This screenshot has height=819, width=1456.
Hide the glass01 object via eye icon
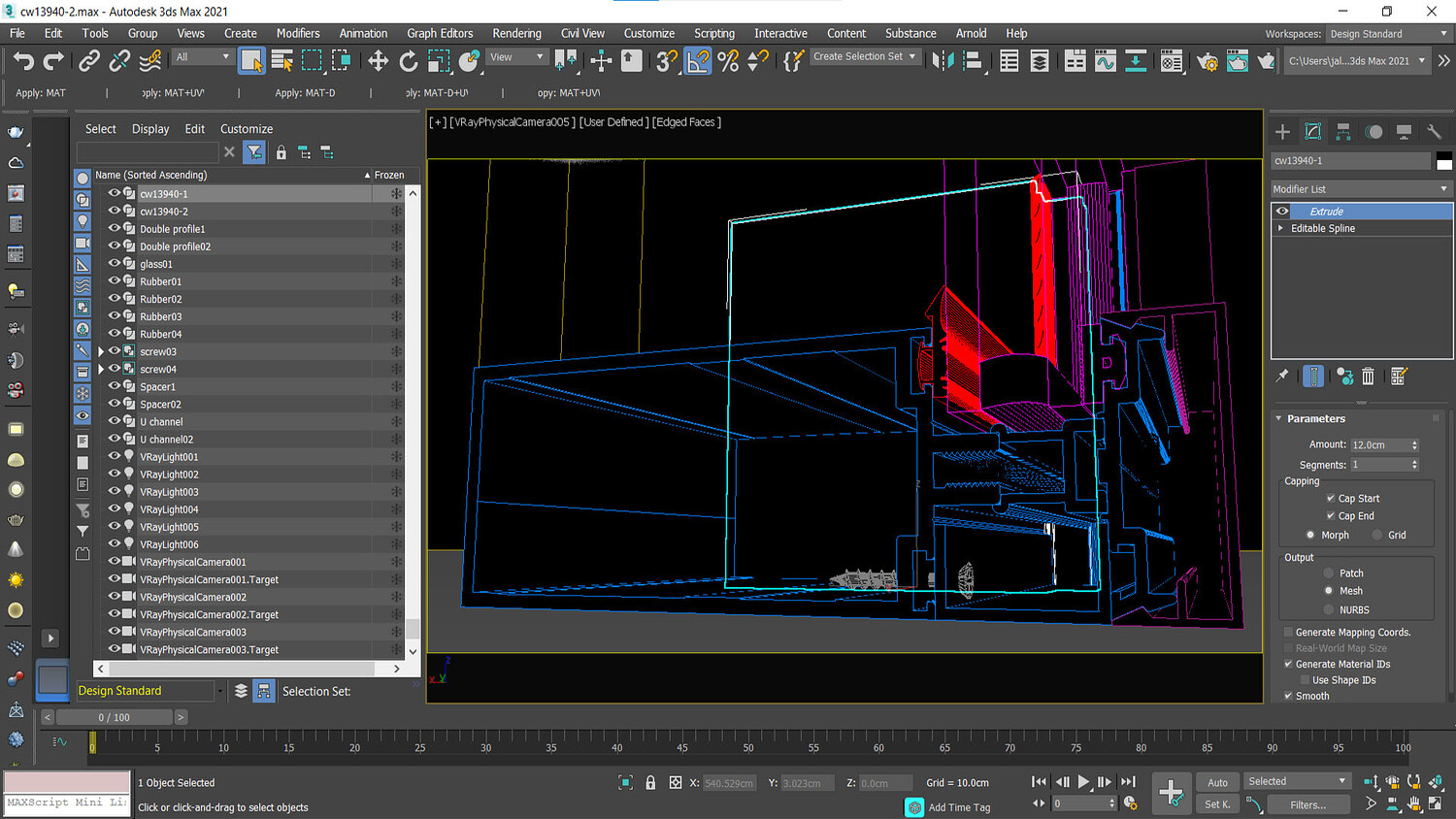(114, 264)
